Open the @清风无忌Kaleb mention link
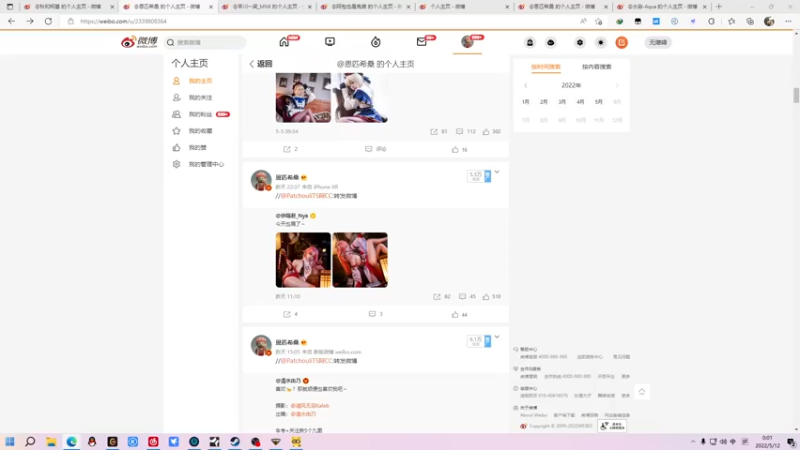This screenshot has width=800, height=450. 310,406
